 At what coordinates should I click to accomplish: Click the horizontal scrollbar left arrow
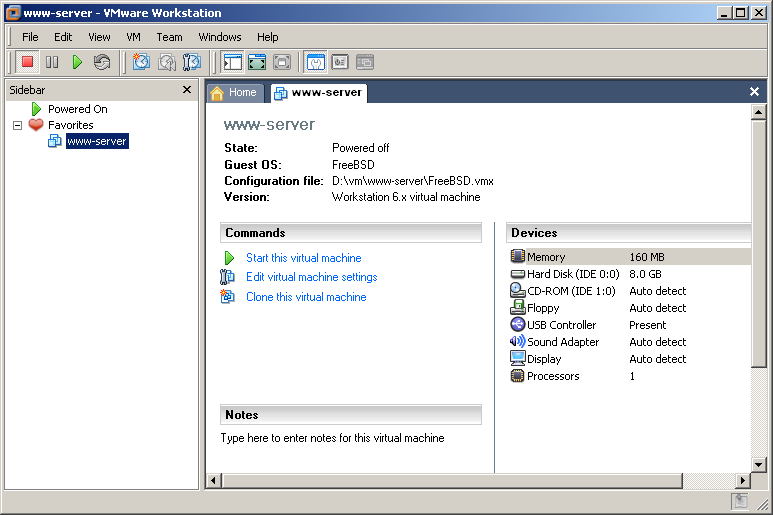coord(213,481)
